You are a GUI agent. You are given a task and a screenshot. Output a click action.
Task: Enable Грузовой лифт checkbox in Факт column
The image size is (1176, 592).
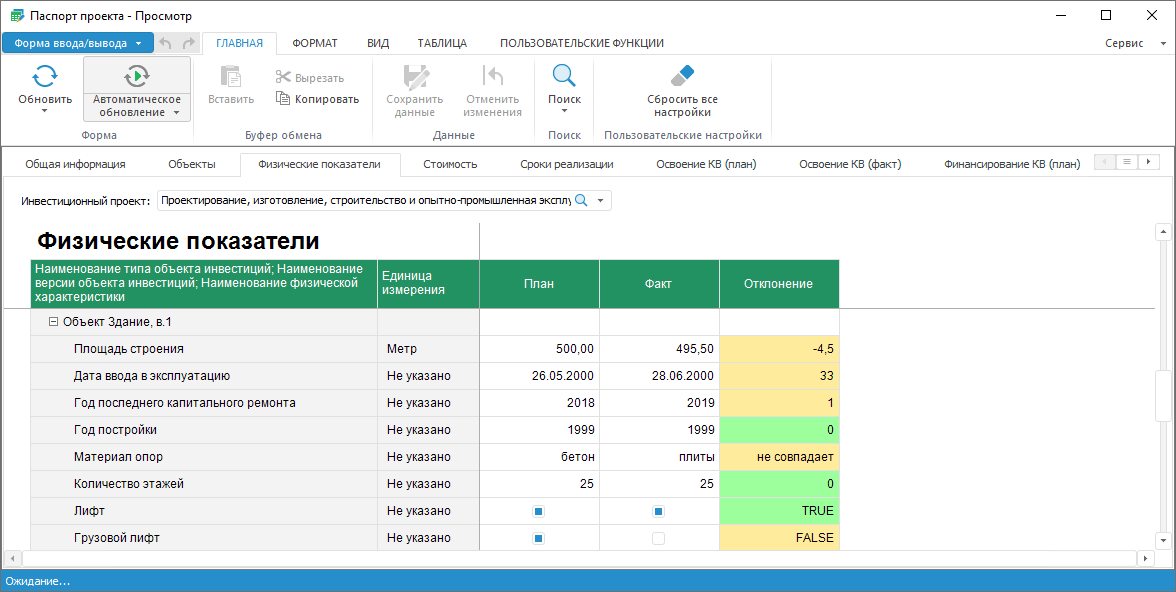pos(658,538)
